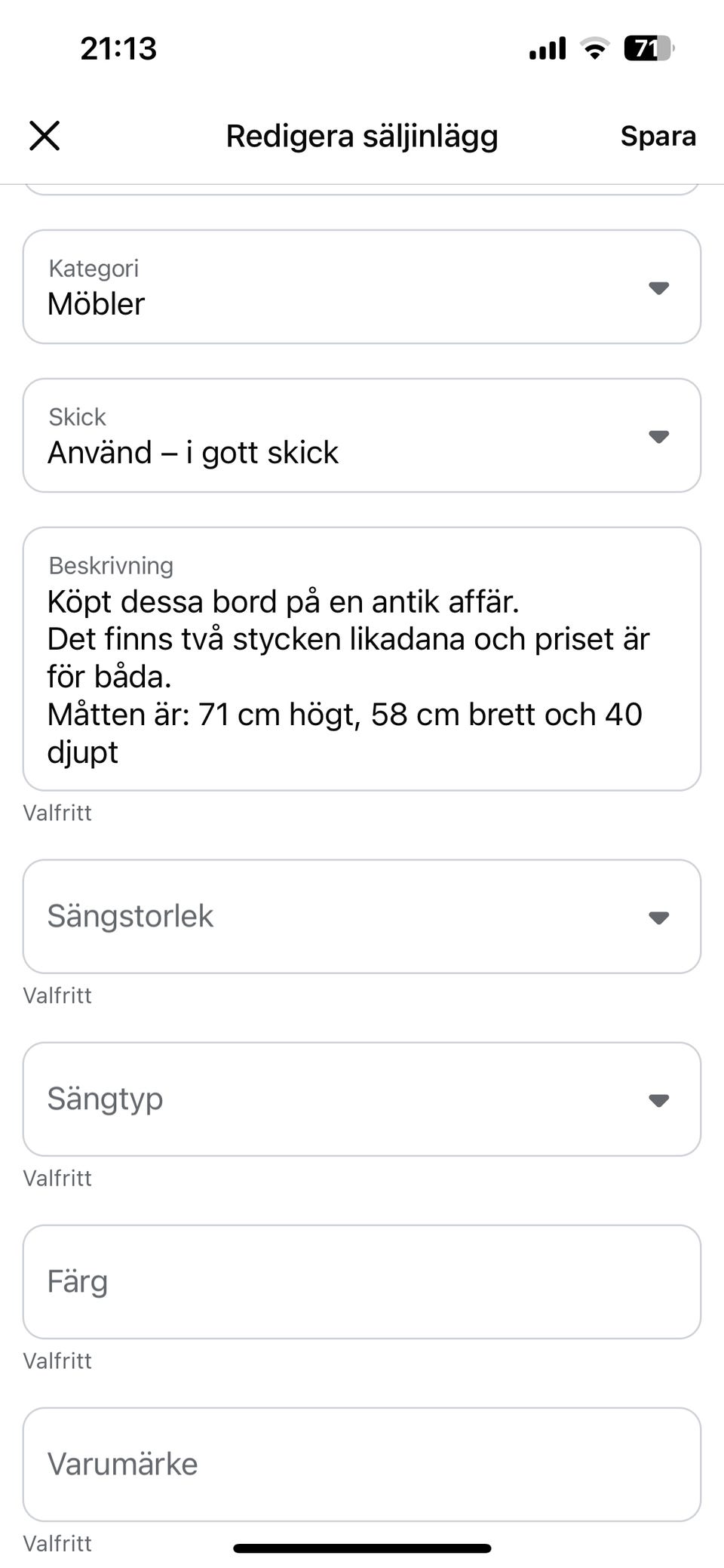The image size is (724, 1568).
Task: Tap the home indicator bar at bottom
Action: 362,1548
